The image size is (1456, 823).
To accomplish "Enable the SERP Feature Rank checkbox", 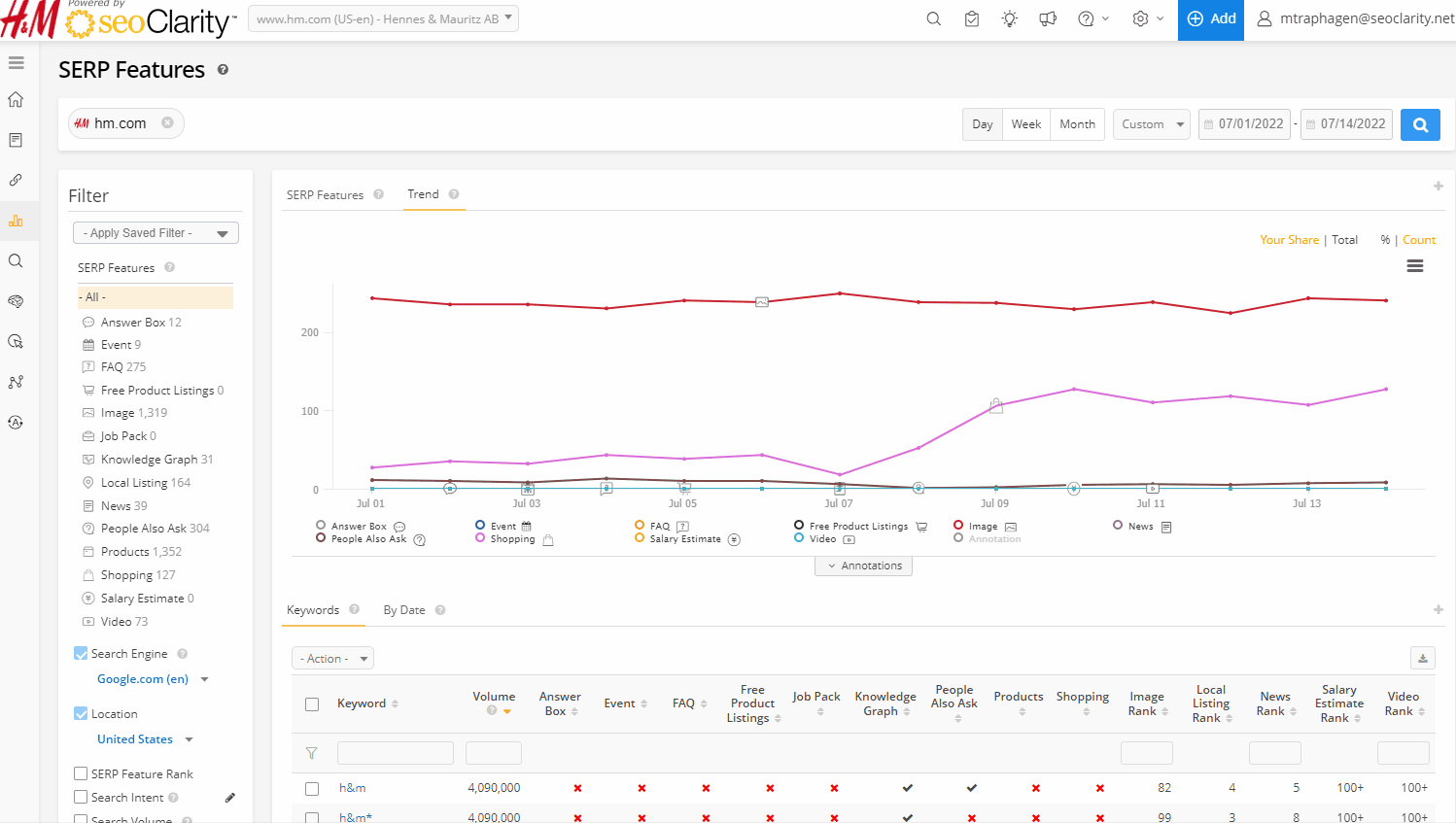I will [x=81, y=773].
